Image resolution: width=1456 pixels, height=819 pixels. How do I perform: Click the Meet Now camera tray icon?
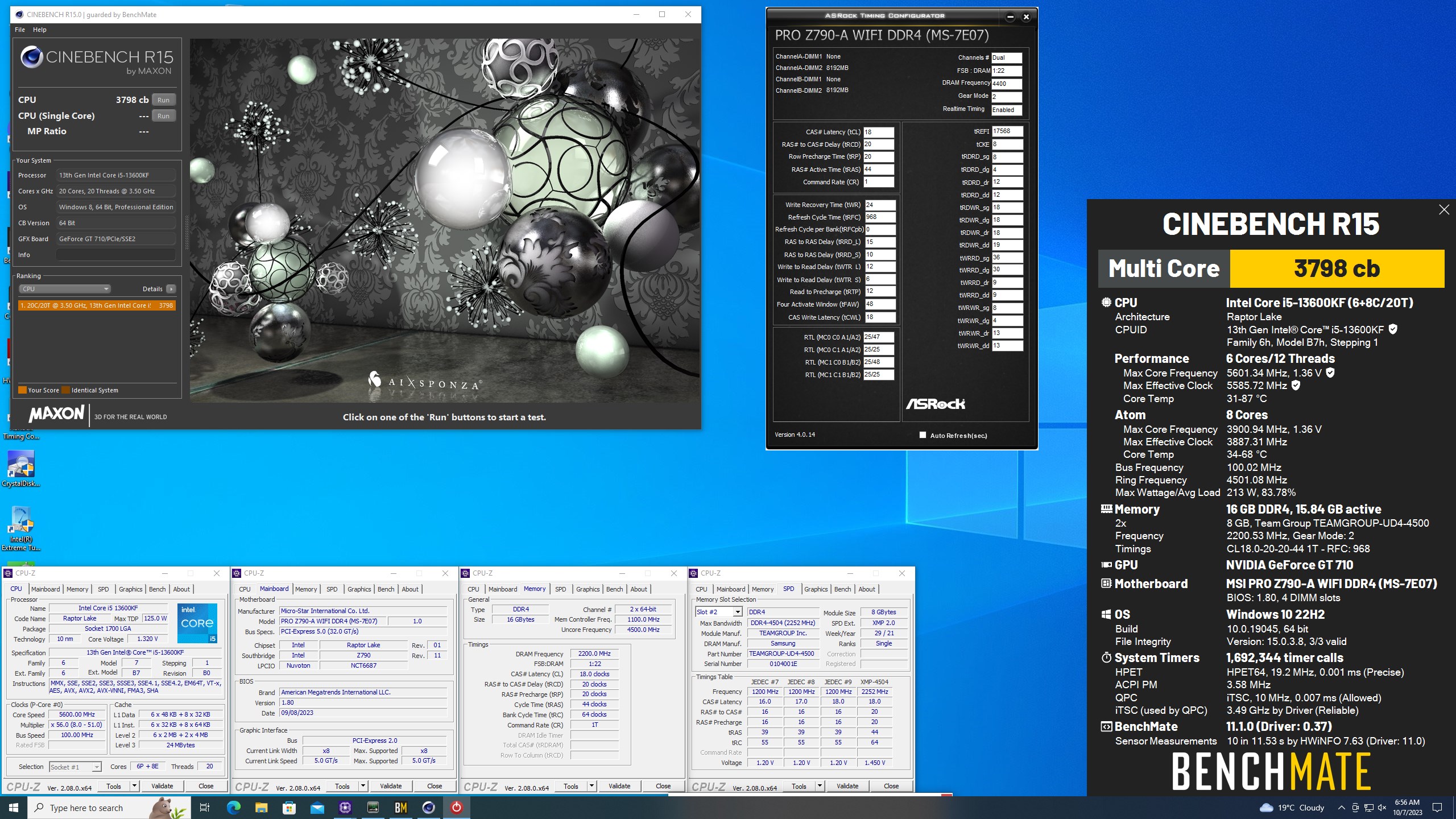[x=1355, y=808]
